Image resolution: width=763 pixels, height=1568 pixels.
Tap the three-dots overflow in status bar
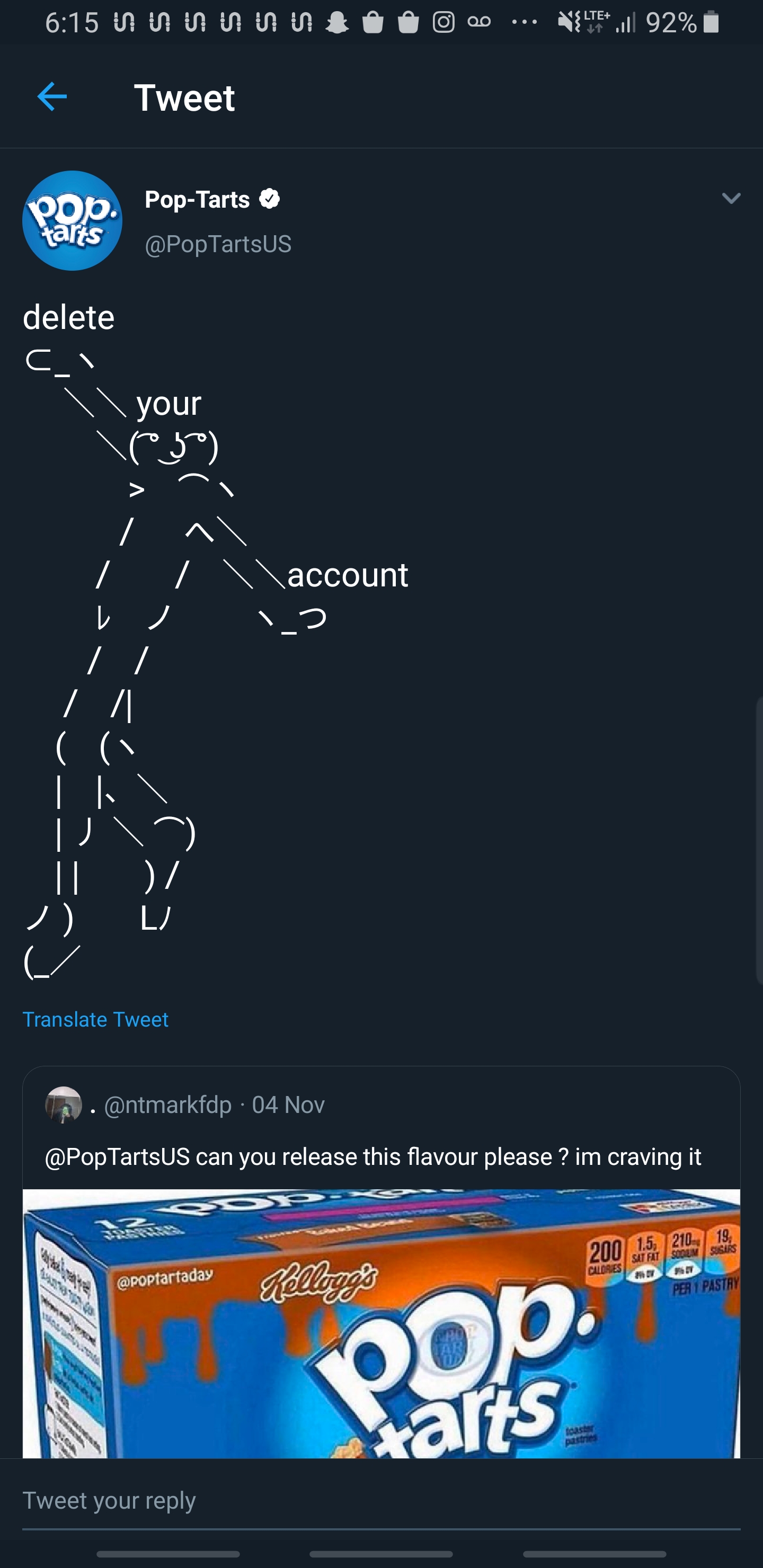click(x=524, y=23)
